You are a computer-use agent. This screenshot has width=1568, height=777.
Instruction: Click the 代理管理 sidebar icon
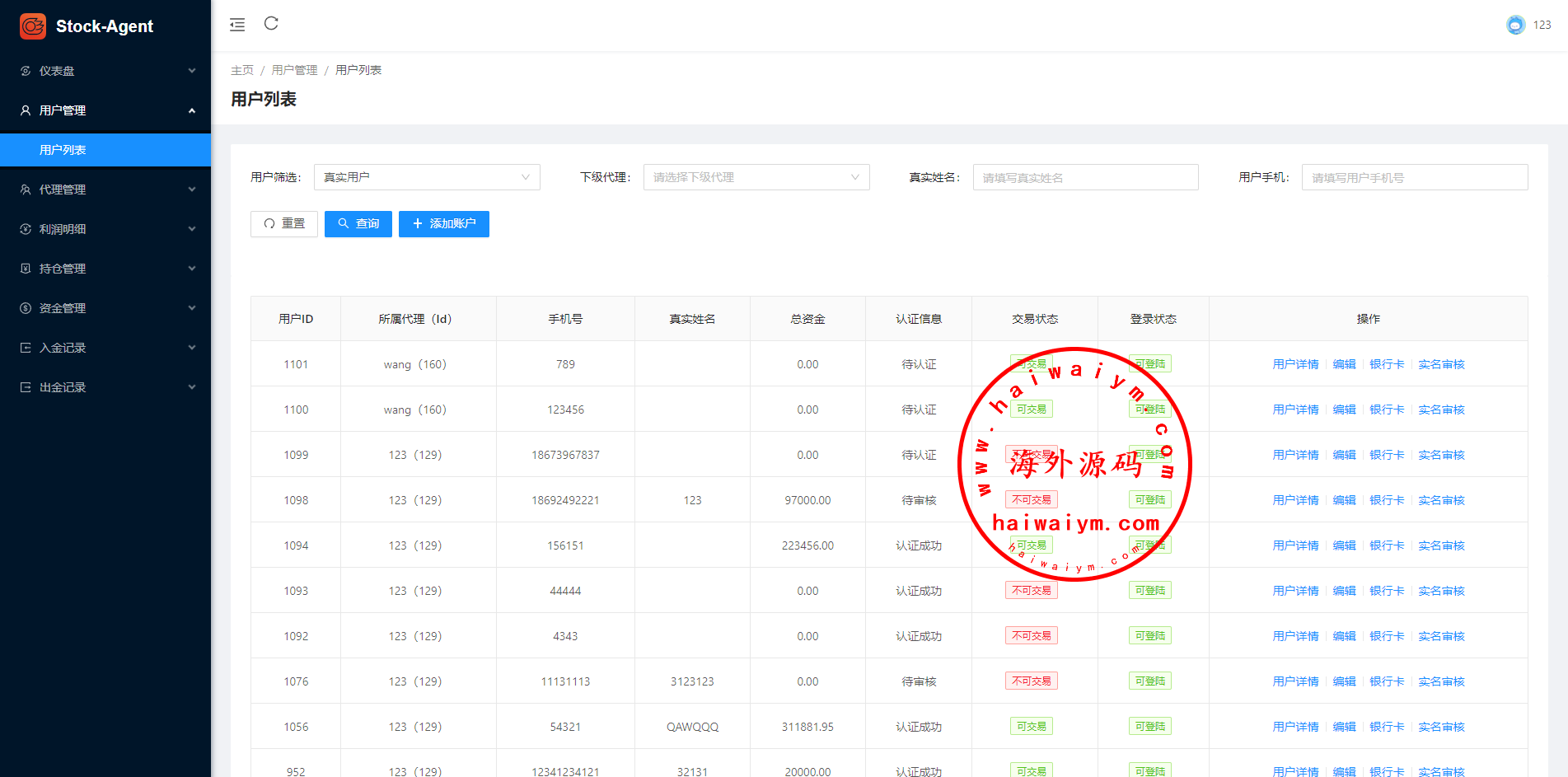[26, 190]
